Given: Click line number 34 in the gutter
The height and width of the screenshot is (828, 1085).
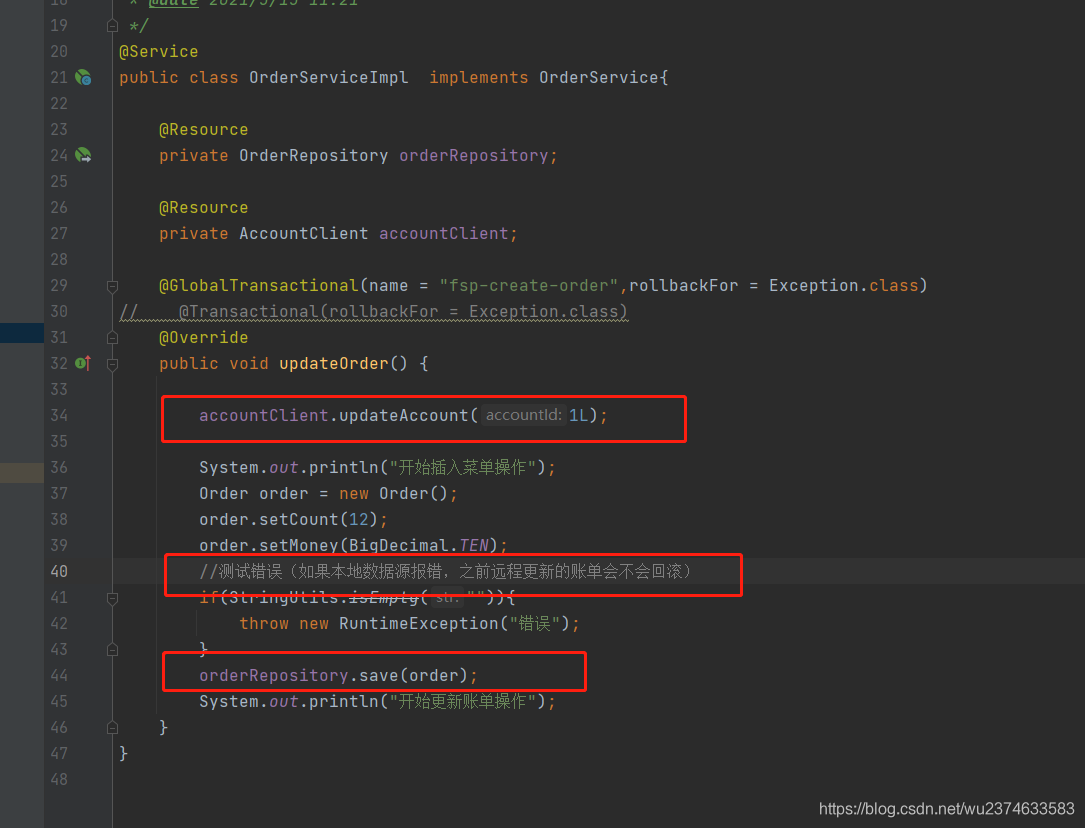Looking at the screenshot, I should click(59, 416).
